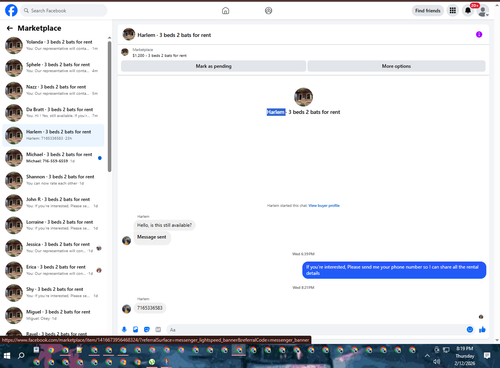The height and width of the screenshot is (368, 500).
Task: Open conversation with Shy
Action: coord(53,293)
